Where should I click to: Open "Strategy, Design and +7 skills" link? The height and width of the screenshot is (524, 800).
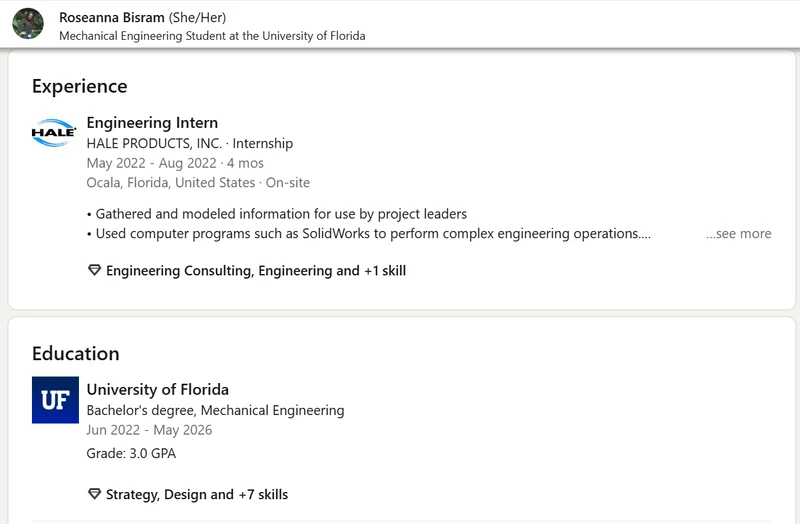tap(196, 494)
